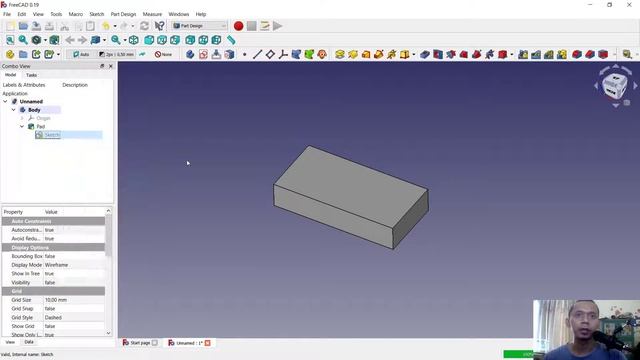Image resolution: width=640 pixels, height=360 pixels.
Task: Click the None toolbar button
Action: [x=163, y=54]
